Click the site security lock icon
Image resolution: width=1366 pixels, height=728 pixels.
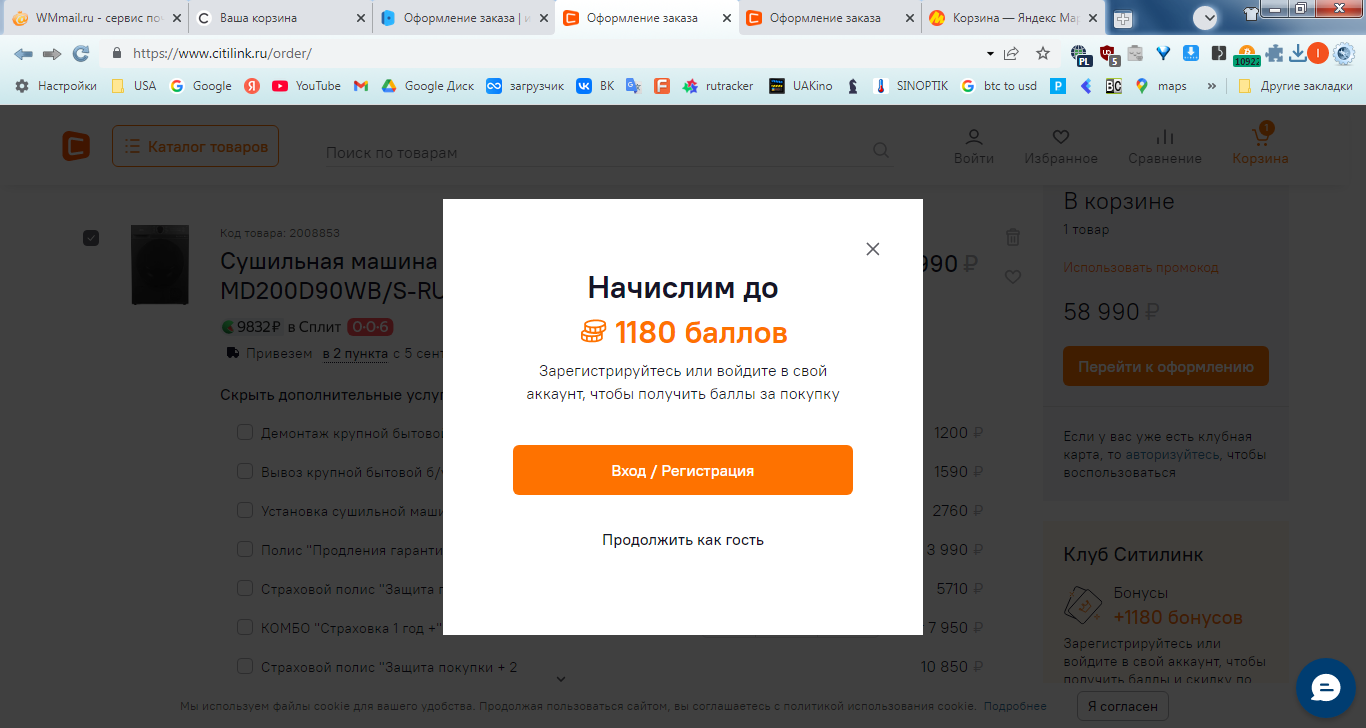(117, 53)
